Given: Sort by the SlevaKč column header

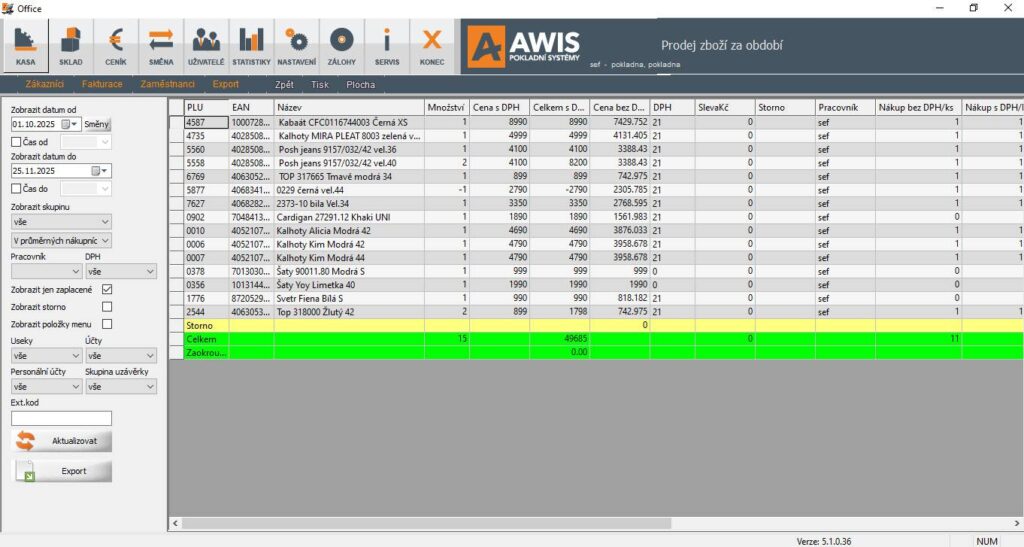Looking at the screenshot, I should click(x=725, y=108).
